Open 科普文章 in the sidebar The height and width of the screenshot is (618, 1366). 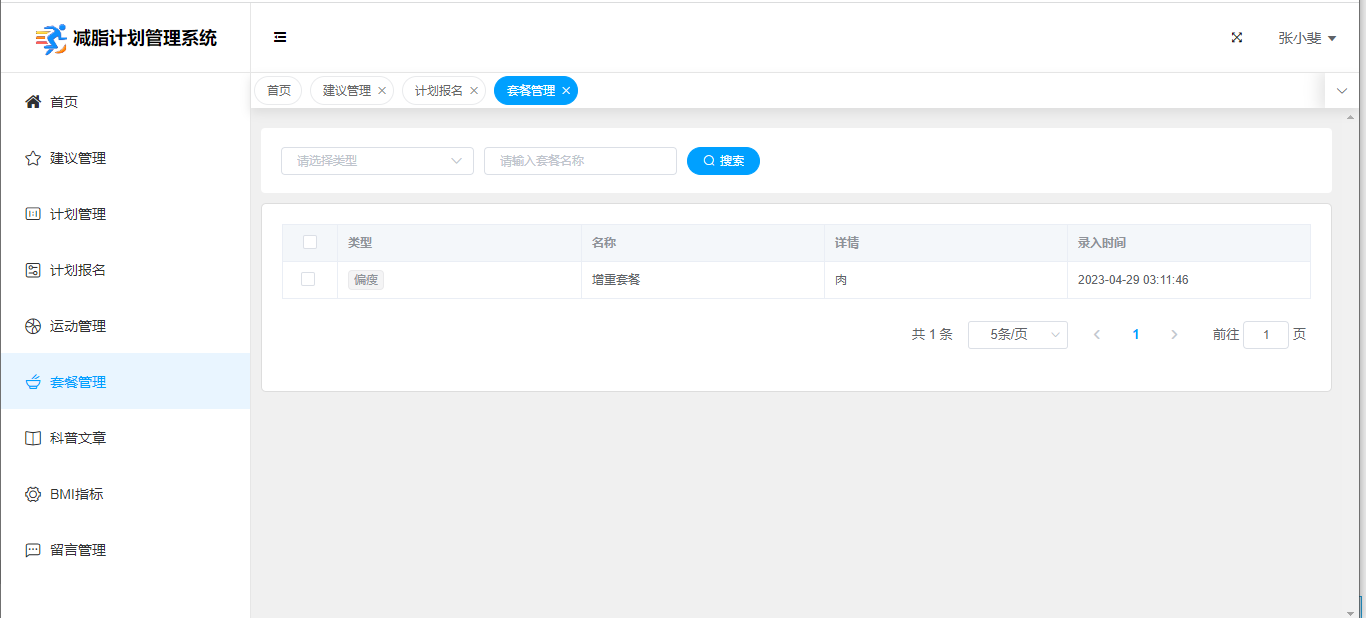click(x=125, y=437)
